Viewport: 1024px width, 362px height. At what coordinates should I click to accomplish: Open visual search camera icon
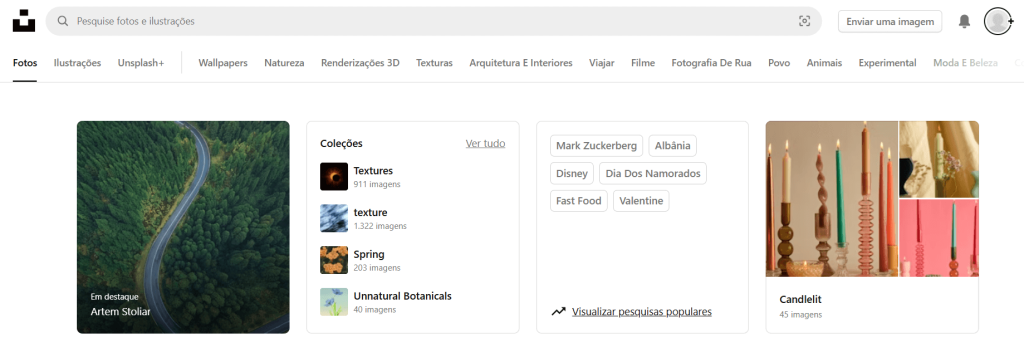(805, 21)
